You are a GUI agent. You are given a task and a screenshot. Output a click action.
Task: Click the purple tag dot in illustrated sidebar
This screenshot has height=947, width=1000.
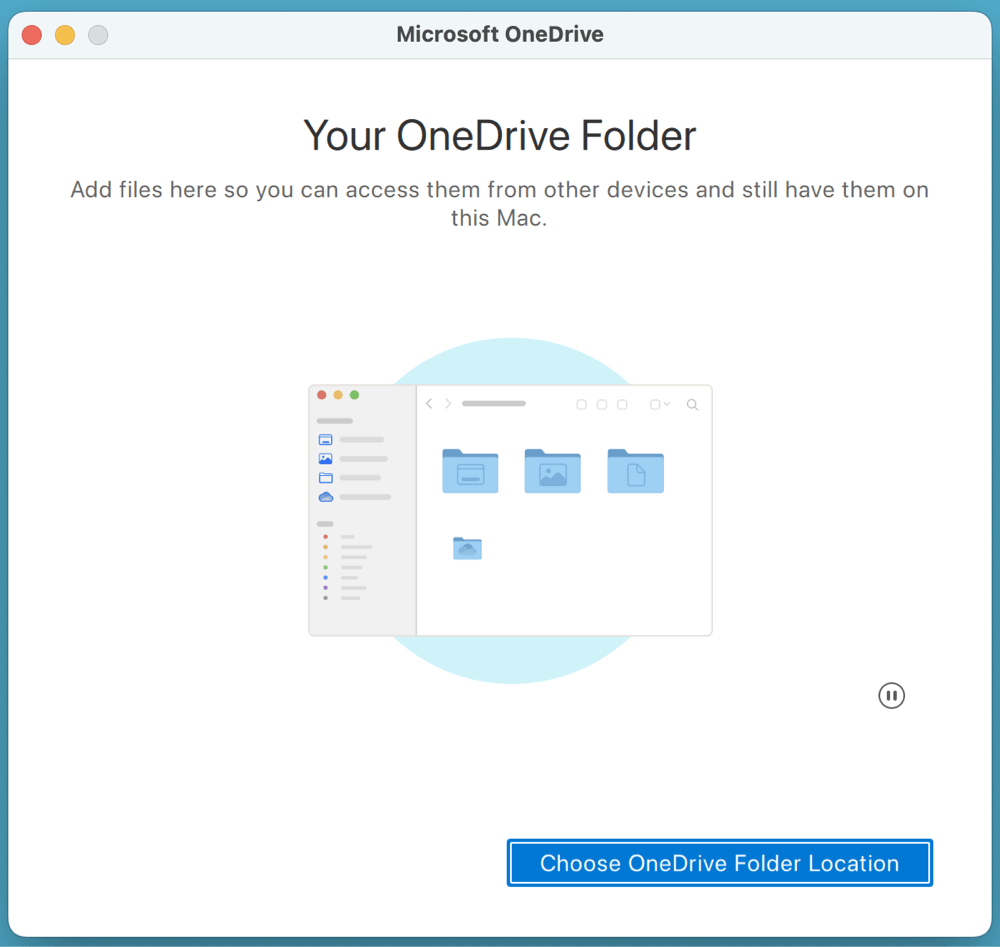coord(325,588)
